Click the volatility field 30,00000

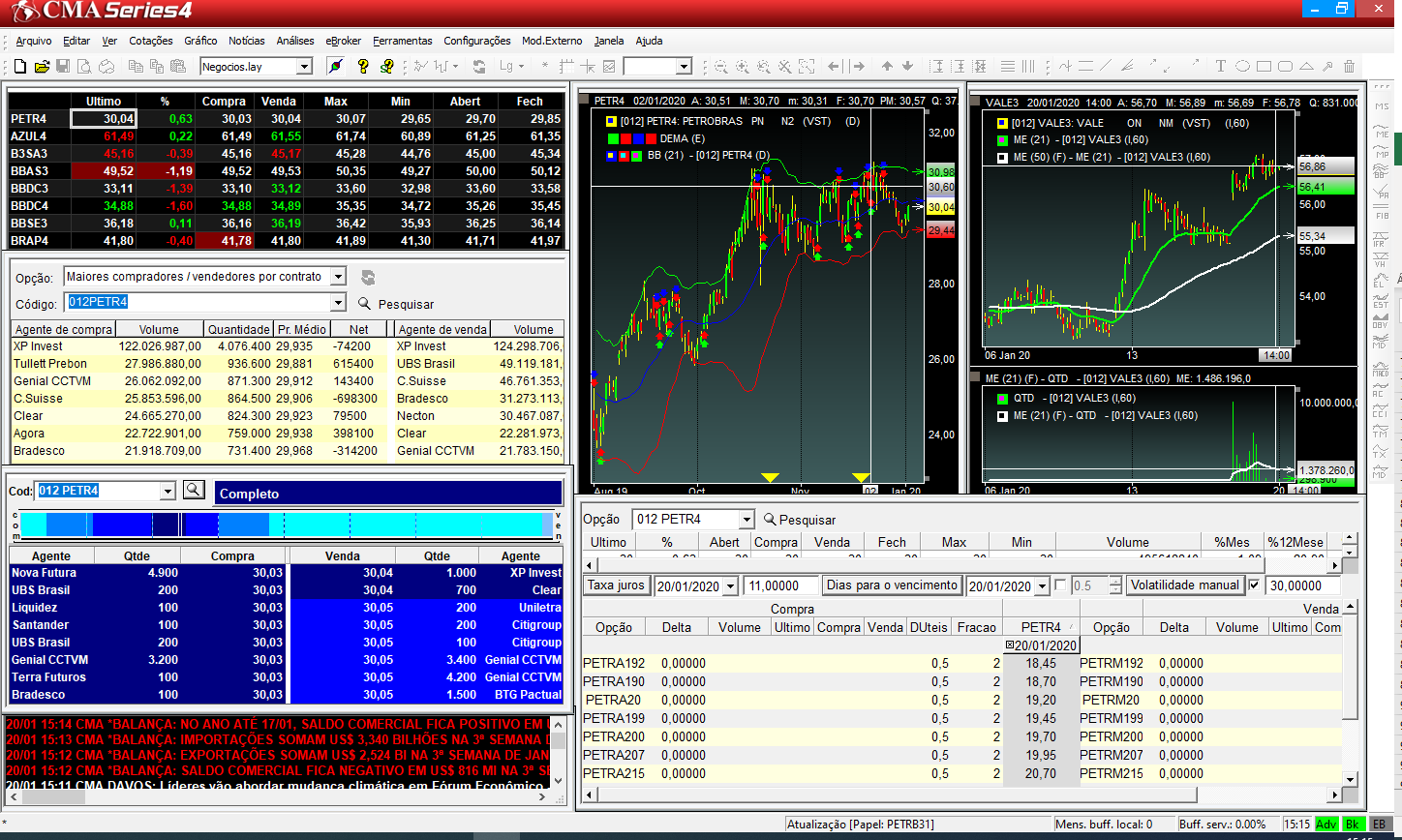[1303, 585]
